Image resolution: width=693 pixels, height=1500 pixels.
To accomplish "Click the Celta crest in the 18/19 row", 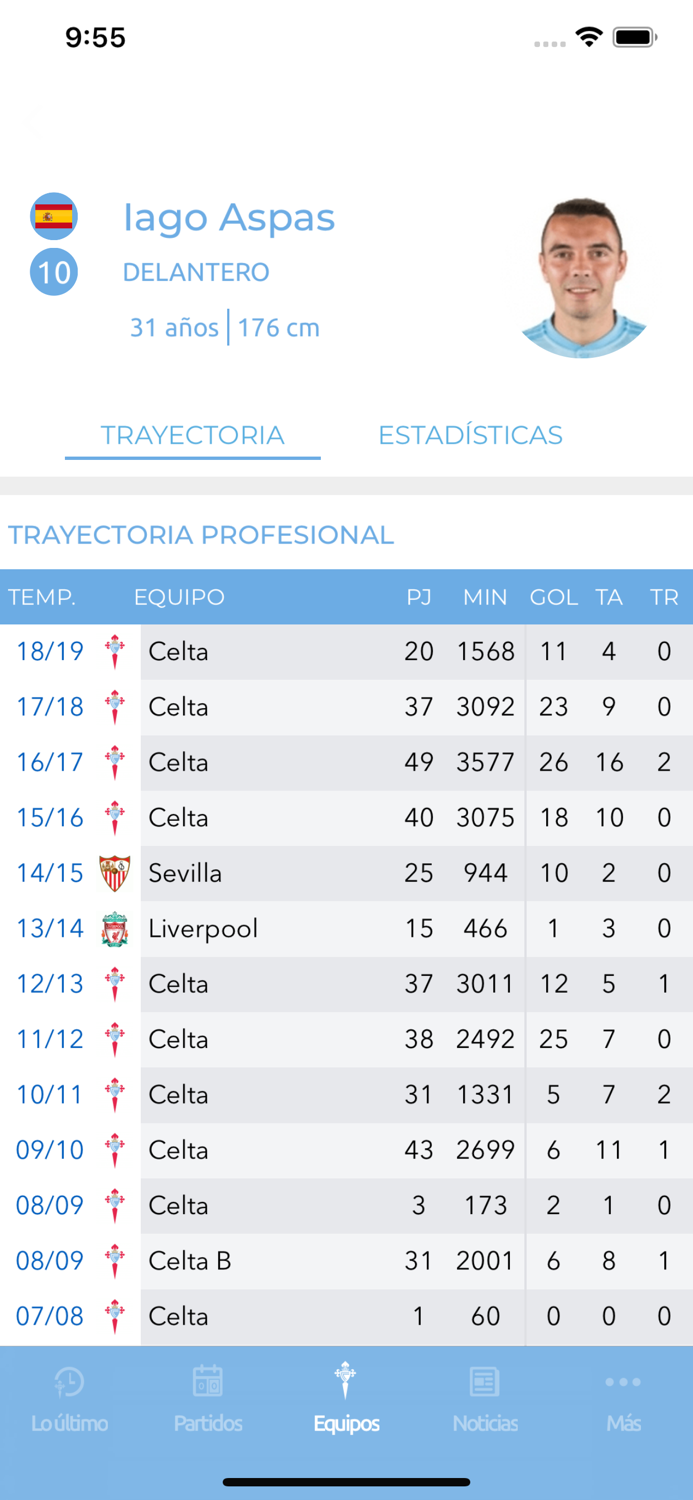I will (x=115, y=651).
